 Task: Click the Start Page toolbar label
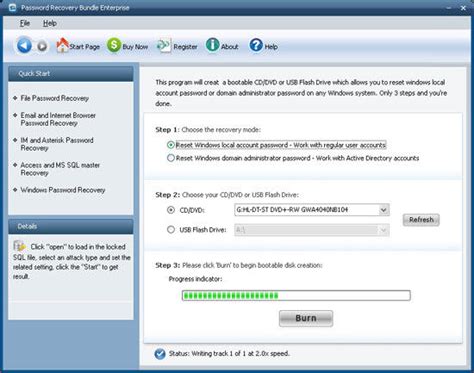85,47
